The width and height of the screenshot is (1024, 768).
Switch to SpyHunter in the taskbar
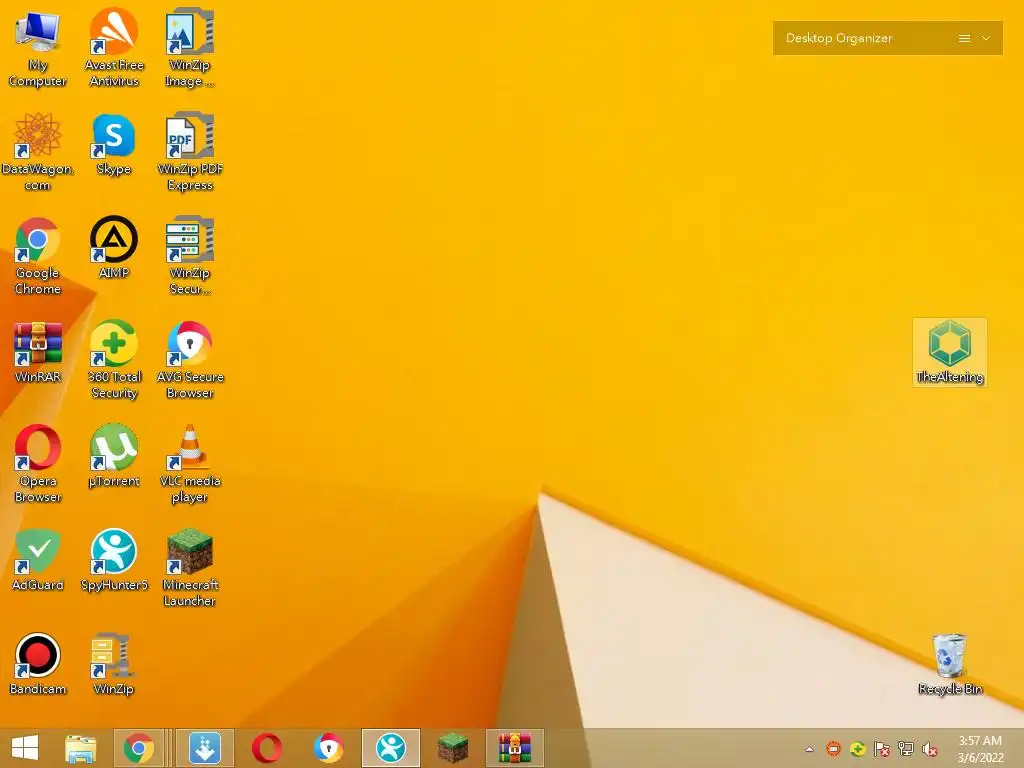[391, 748]
